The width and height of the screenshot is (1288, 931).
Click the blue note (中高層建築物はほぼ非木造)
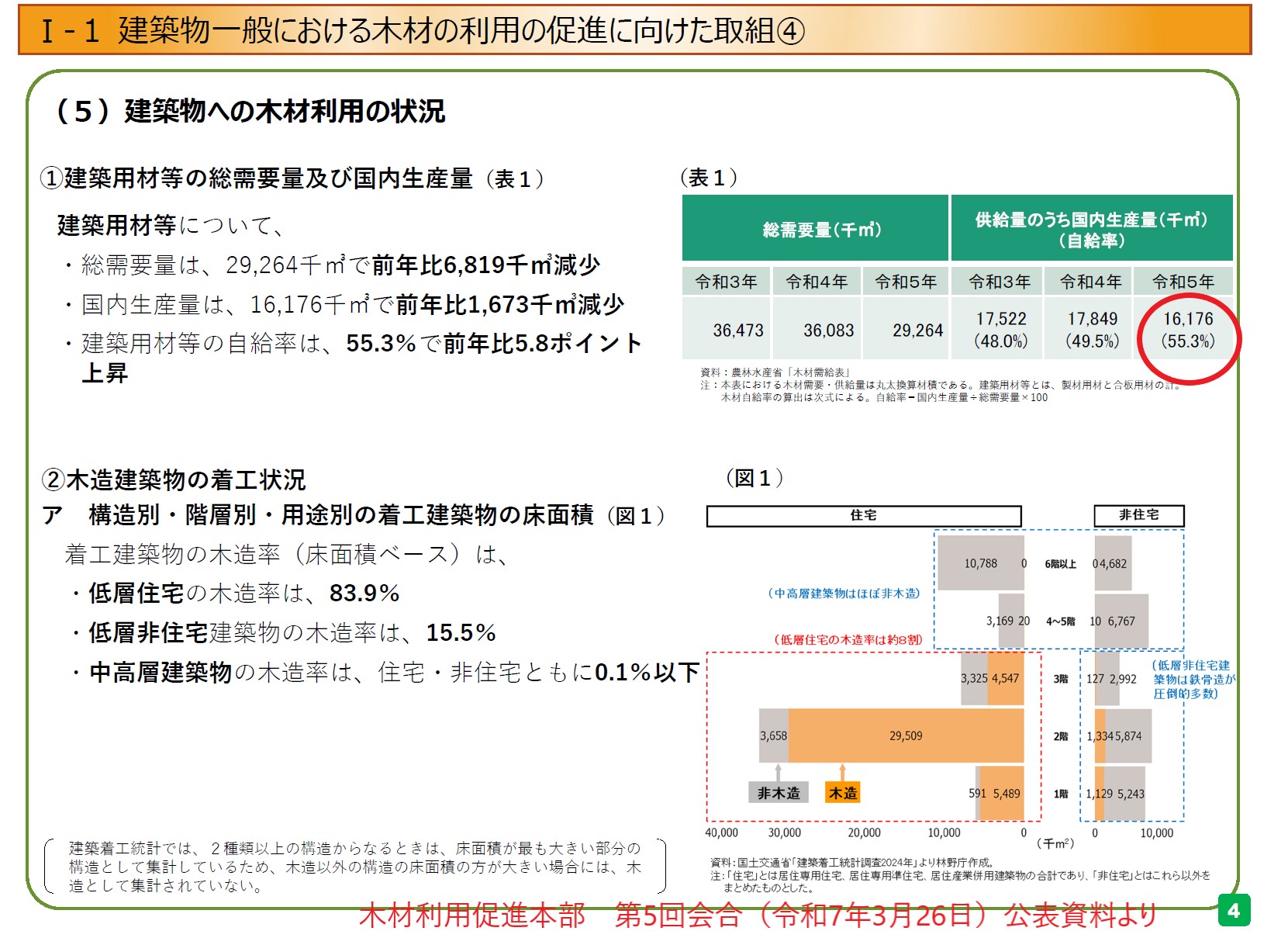(x=844, y=594)
